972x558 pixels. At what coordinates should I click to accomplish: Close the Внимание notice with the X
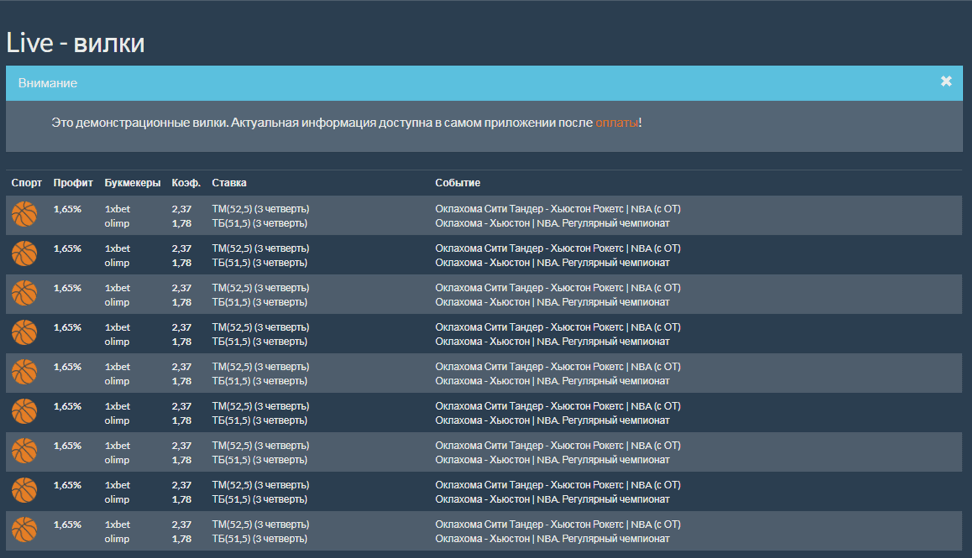click(946, 81)
